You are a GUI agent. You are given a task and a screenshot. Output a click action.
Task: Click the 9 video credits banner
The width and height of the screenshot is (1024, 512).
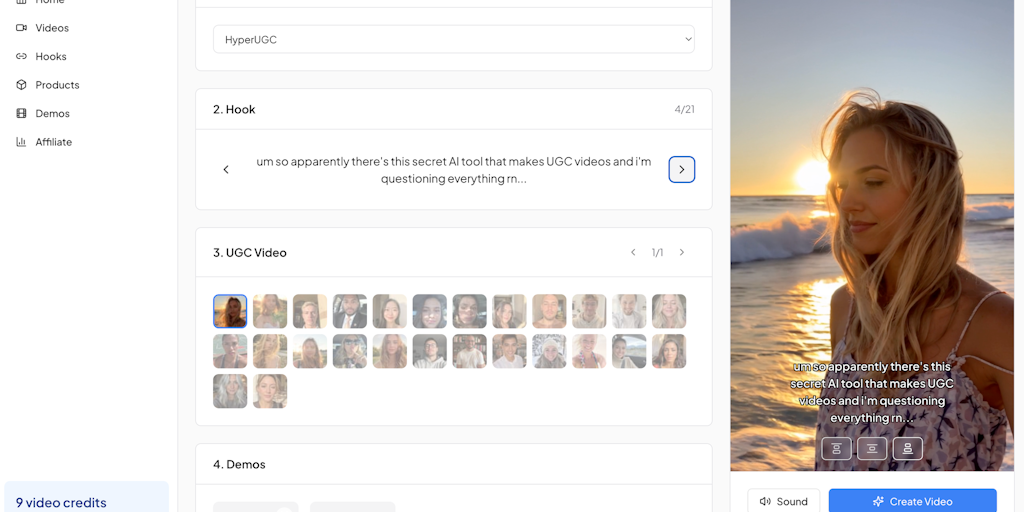[x=86, y=498]
